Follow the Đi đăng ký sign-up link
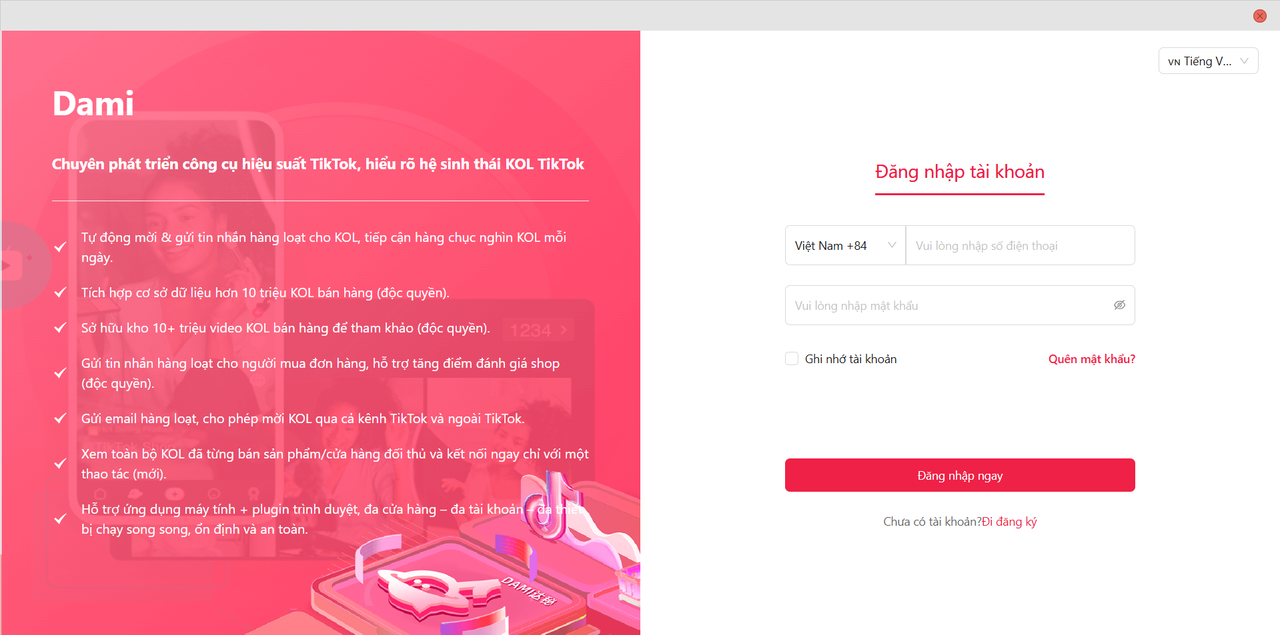Screen dimensions: 1280x635 (1009, 522)
